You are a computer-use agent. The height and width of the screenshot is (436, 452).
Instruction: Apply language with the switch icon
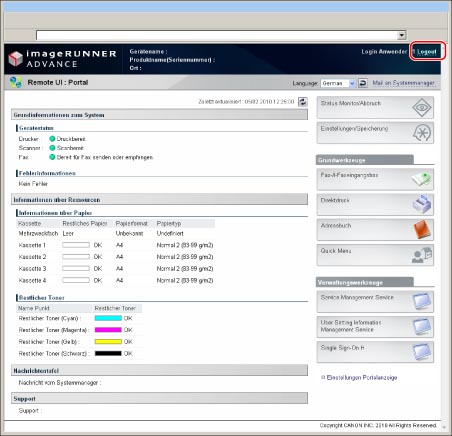click(x=363, y=83)
